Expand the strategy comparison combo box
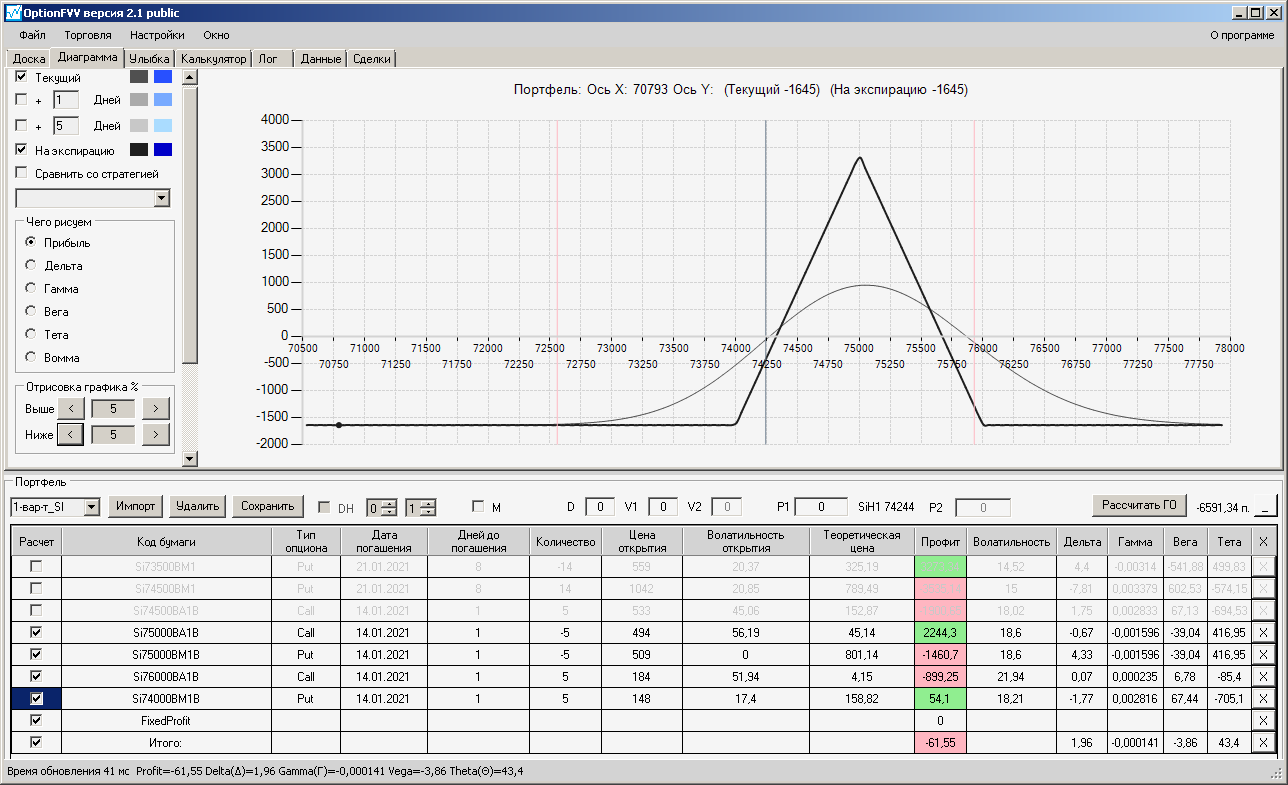 coord(162,199)
